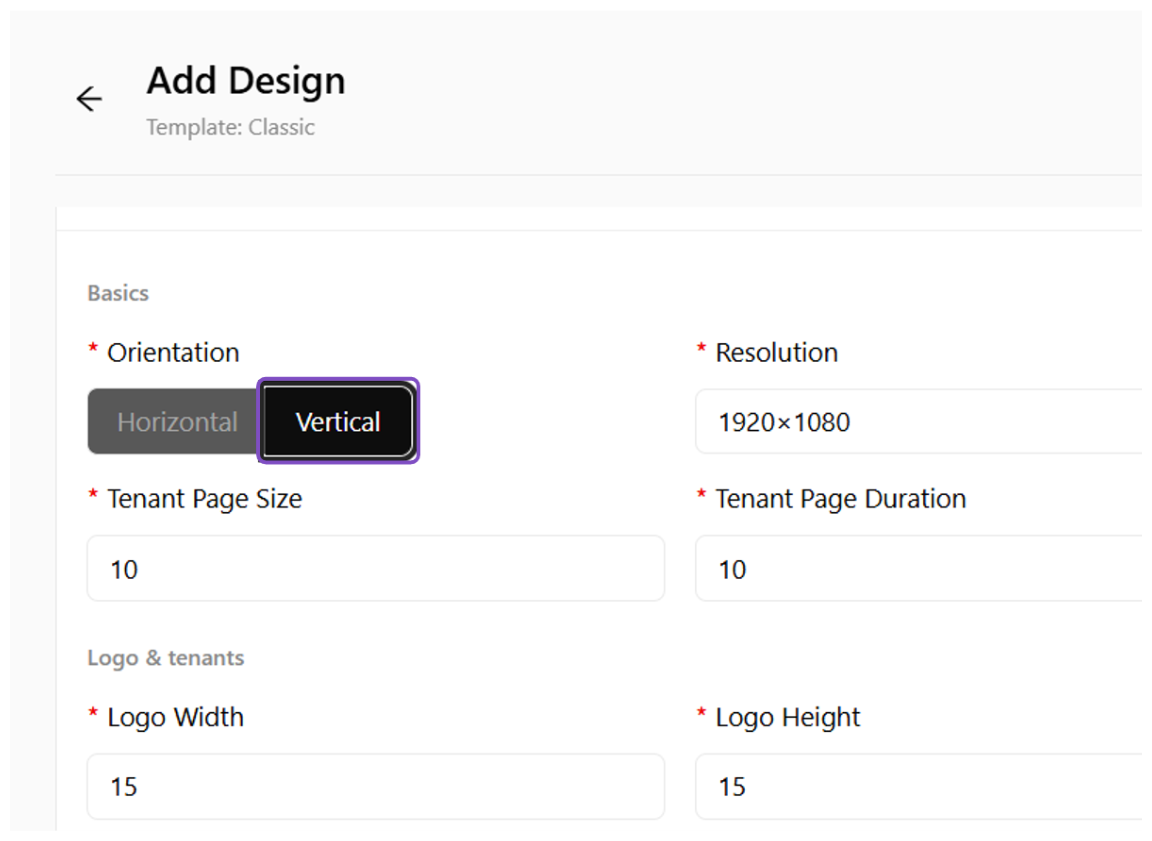Select Horizontal orientation
Viewport: 1152px width, 841px height.
point(174,422)
